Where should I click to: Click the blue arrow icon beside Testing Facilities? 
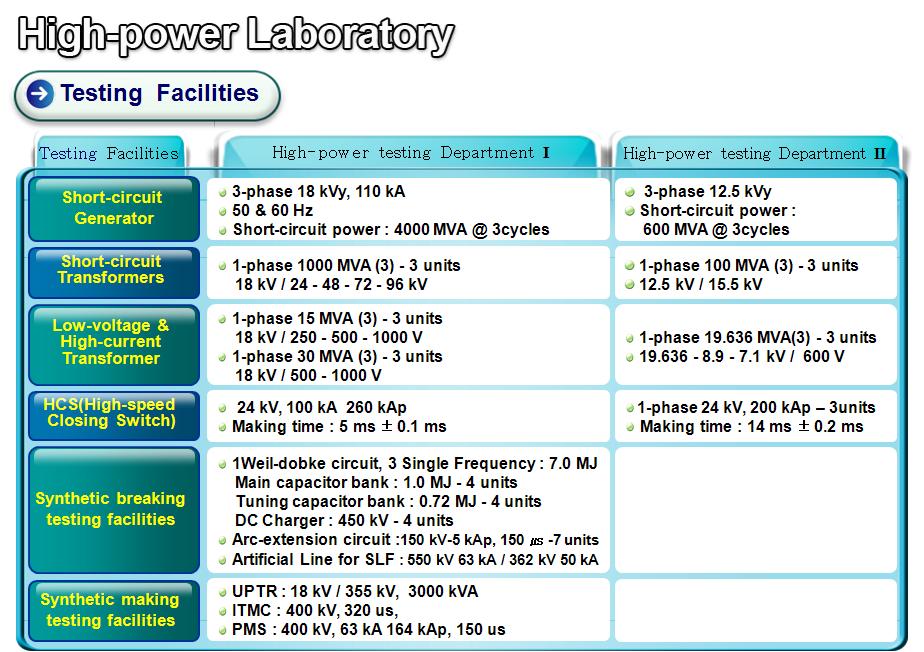(40, 94)
